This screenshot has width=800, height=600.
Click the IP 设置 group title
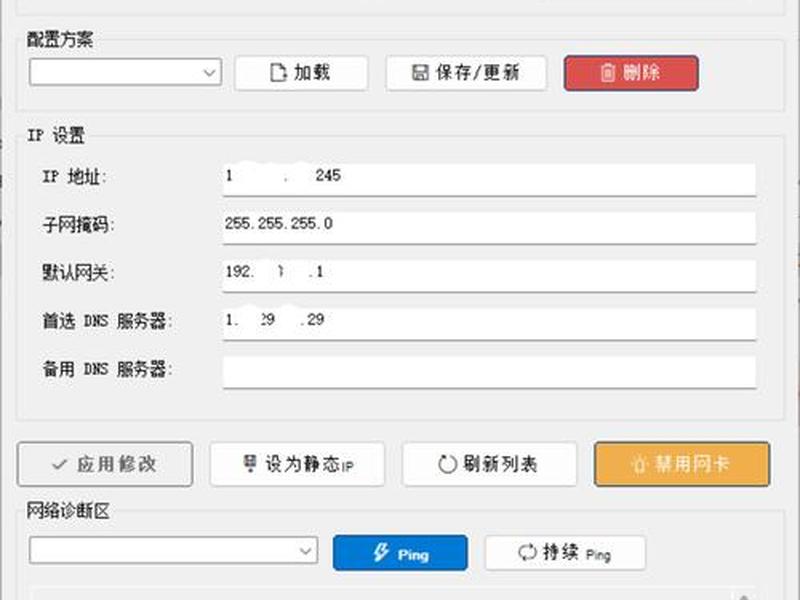[x=56, y=136]
